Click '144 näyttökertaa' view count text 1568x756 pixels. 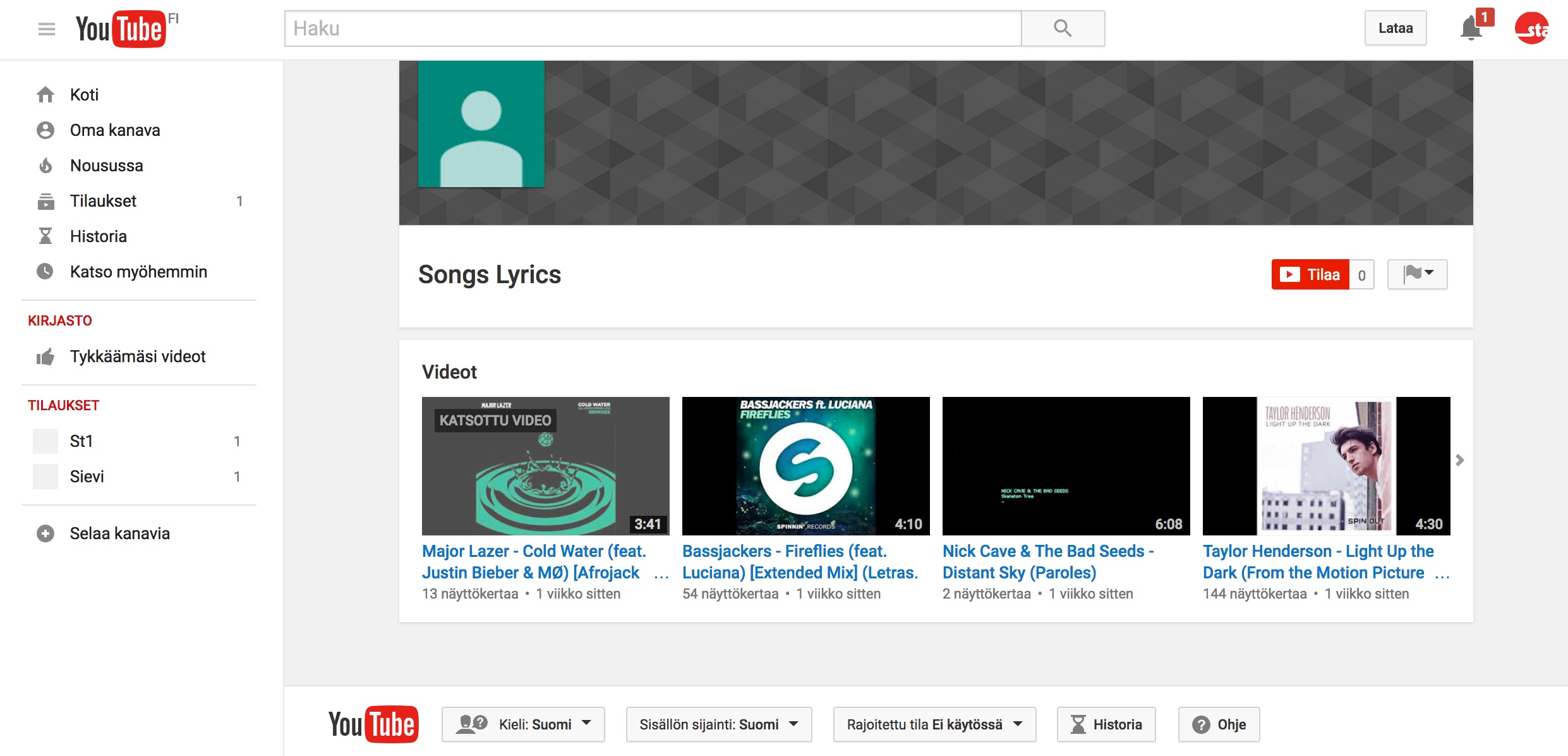click(x=1255, y=594)
